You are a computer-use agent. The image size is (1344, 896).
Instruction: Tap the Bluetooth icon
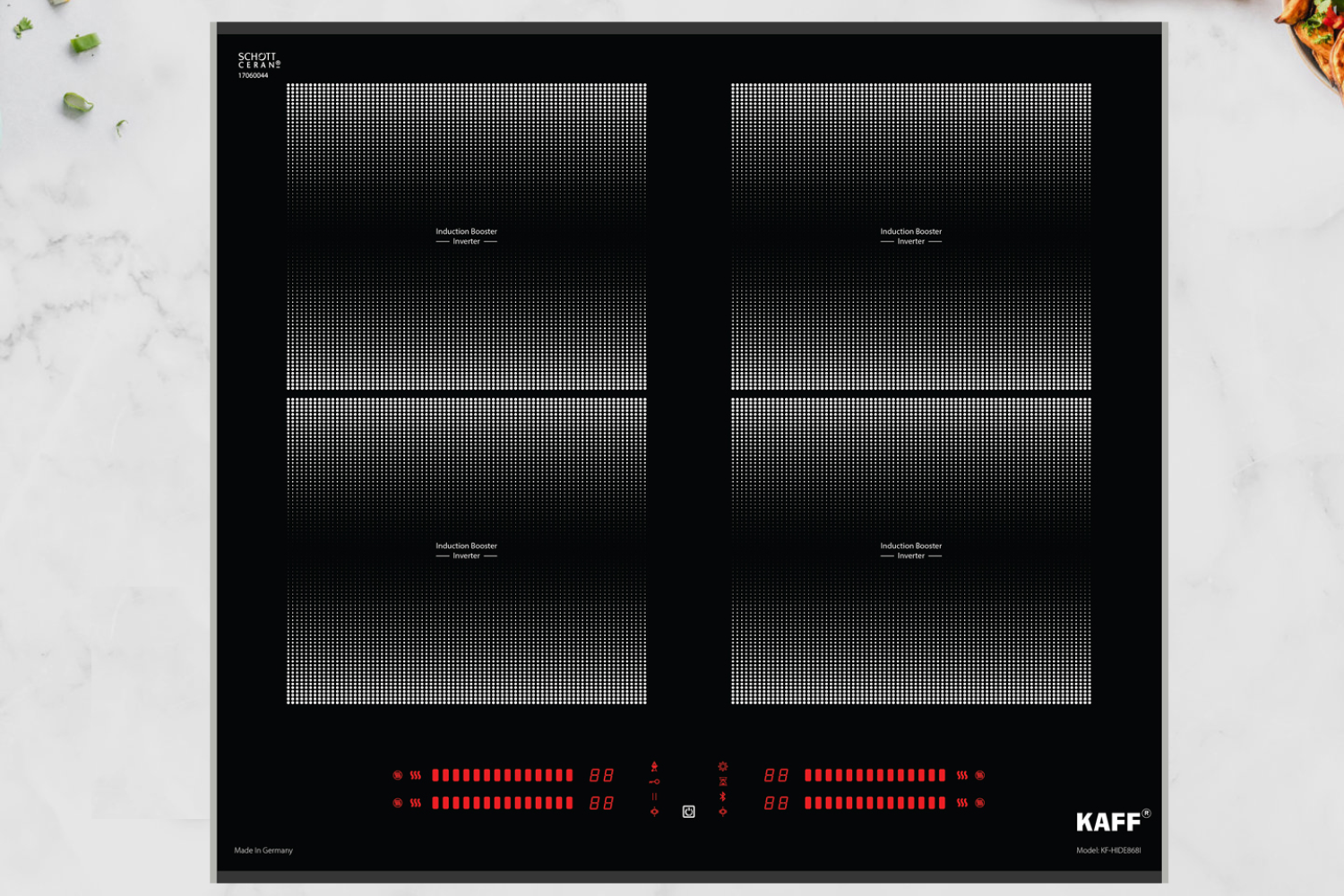click(x=723, y=797)
